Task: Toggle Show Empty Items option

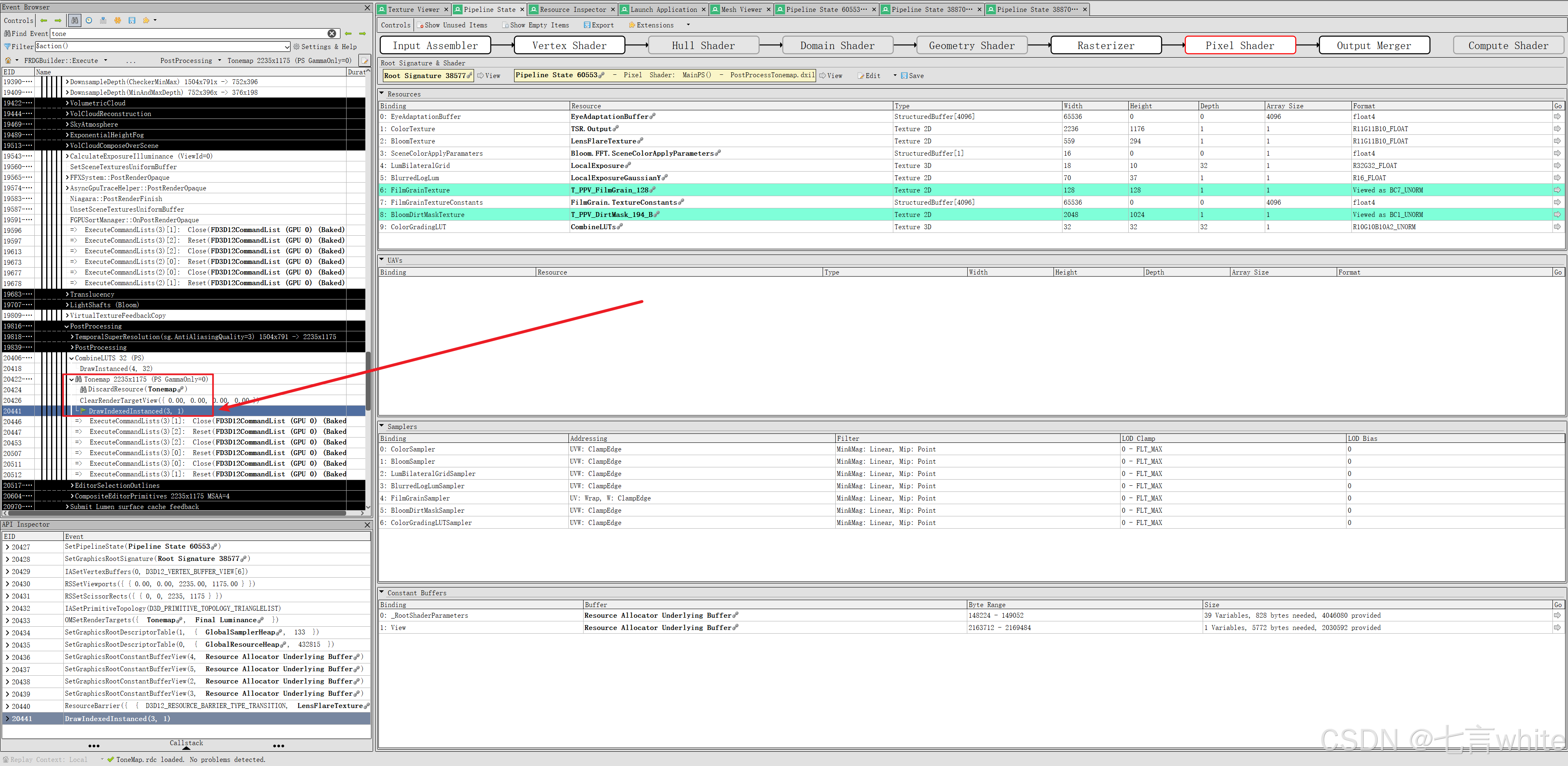Action: point(535,25)
